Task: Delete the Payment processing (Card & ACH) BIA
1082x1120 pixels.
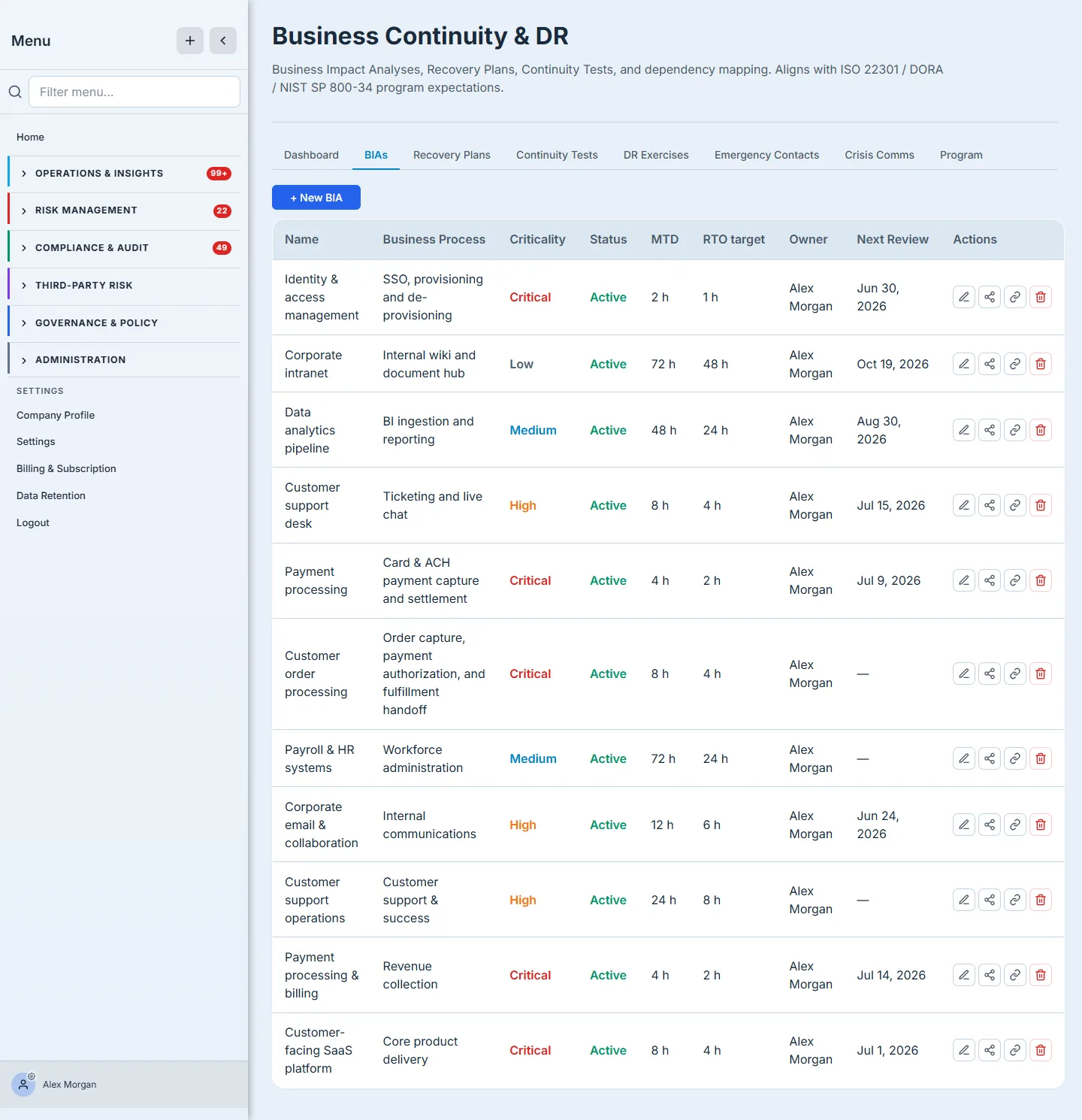Action: 1041,580
